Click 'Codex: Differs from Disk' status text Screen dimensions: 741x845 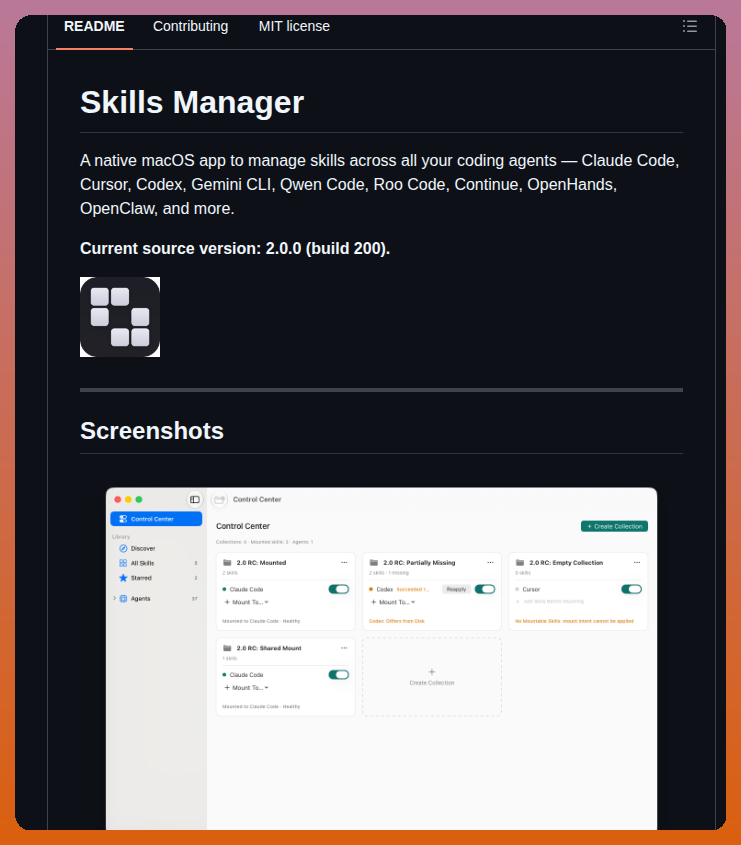click(397, 621)
